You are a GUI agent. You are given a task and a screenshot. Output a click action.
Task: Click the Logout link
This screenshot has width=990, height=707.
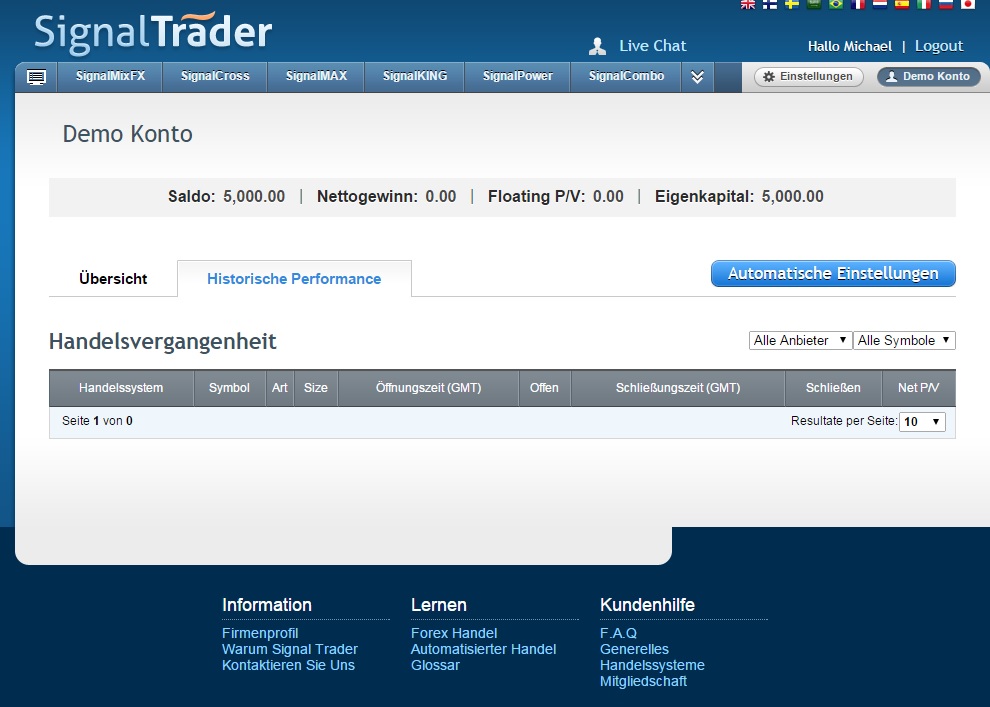[938, 46]
